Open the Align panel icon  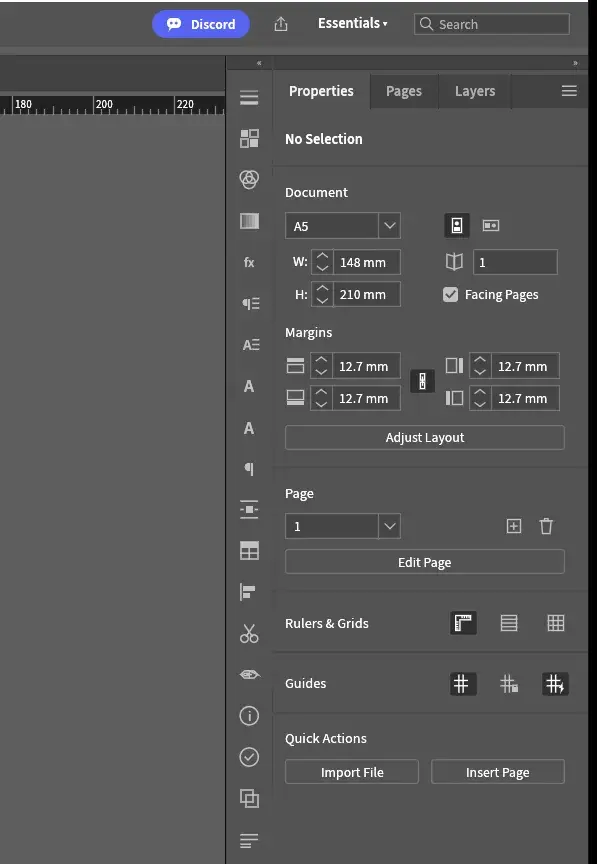click(x=248, y=592)
